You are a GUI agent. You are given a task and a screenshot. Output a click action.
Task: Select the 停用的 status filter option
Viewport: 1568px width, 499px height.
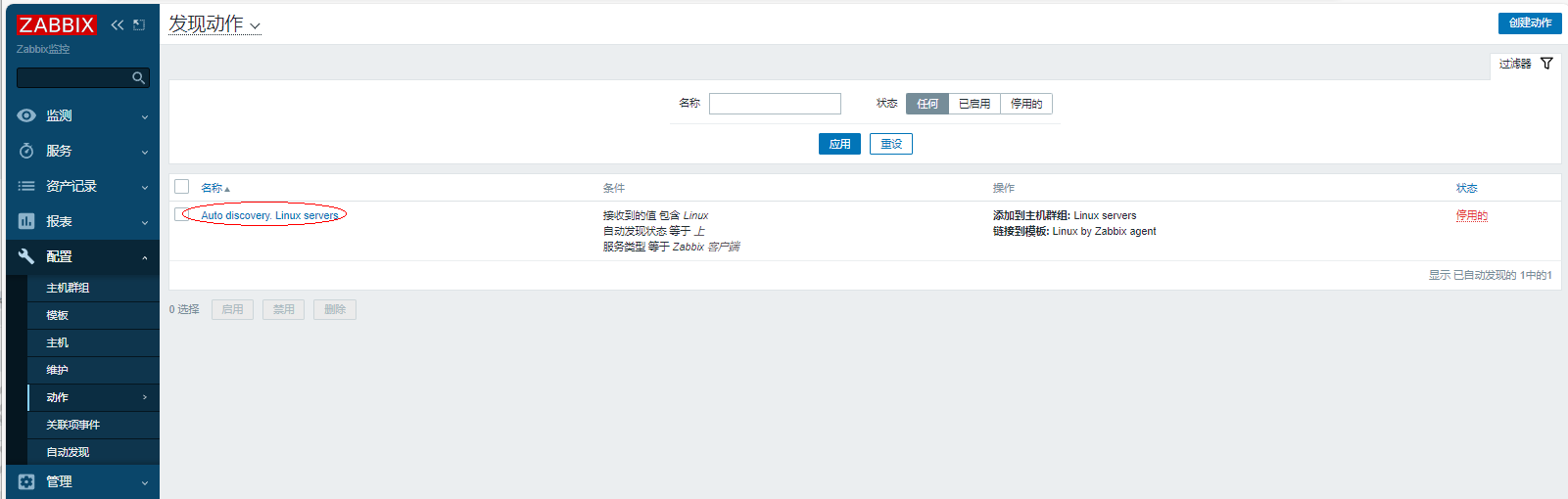click(x=1025, y=104)
